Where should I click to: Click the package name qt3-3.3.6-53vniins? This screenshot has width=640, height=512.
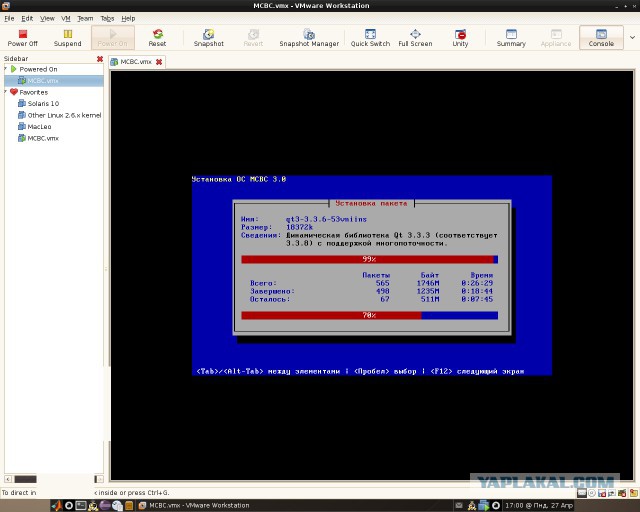[x=326, y=219]
